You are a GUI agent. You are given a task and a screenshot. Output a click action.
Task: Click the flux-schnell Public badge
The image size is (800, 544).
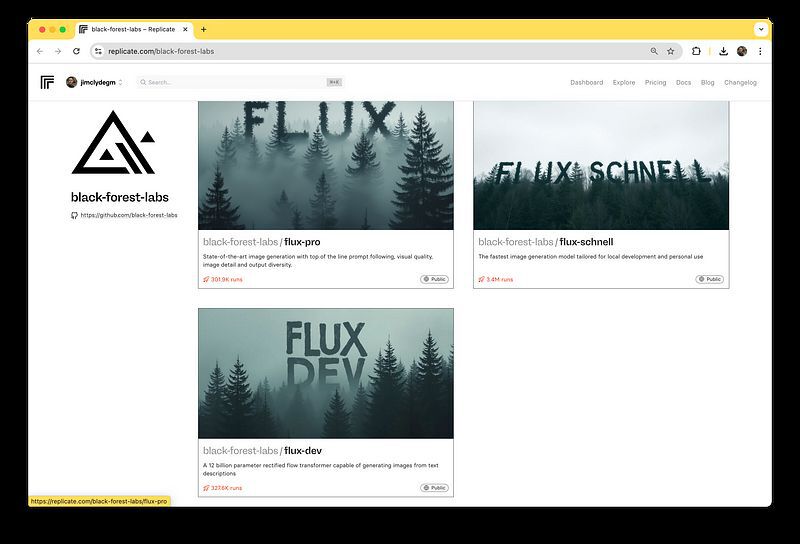pyautogui.click(x=710, y=279)
